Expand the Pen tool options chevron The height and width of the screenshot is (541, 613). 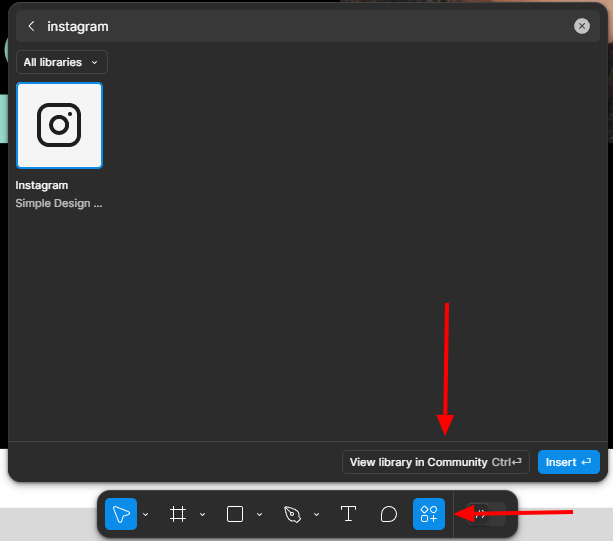pos(317,514)
